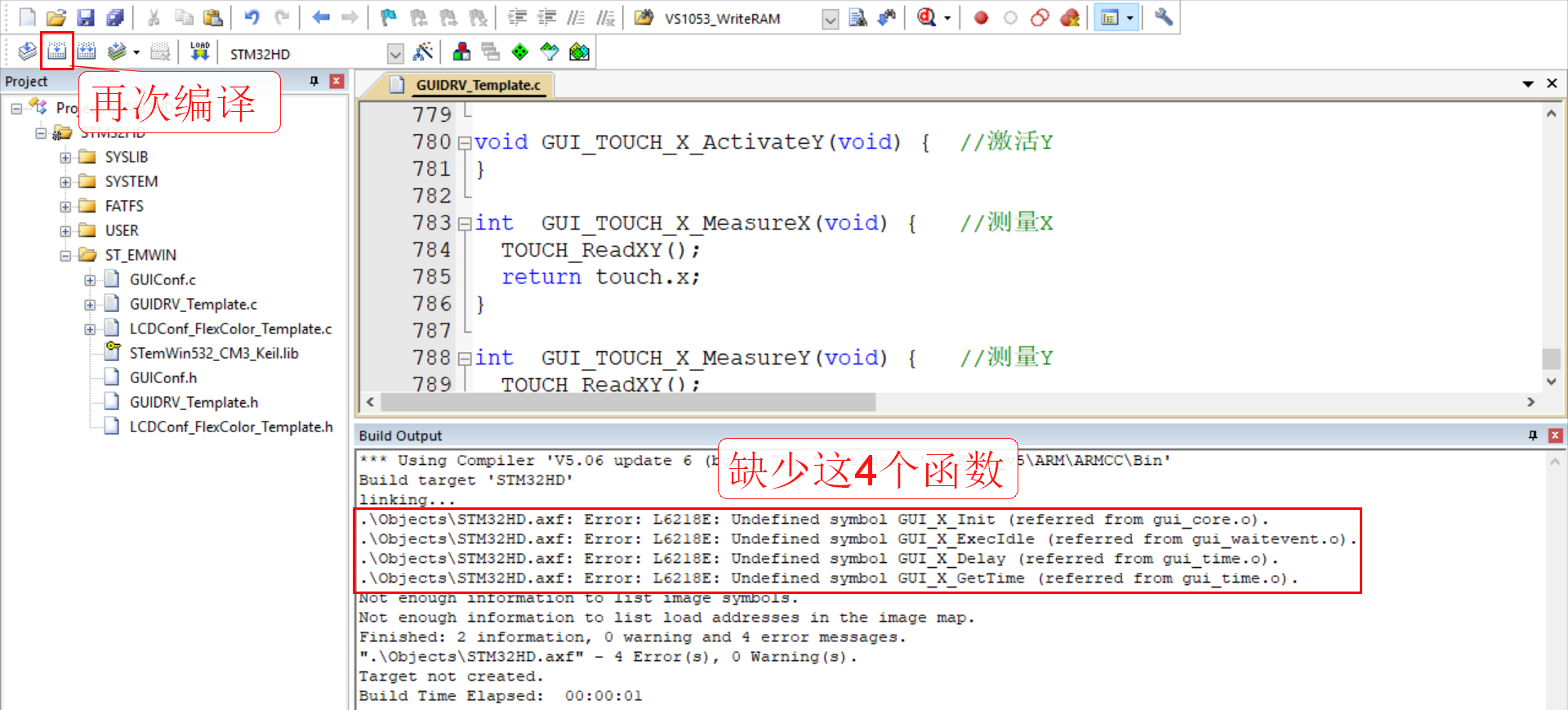Copy the selection

coord(184,17)
